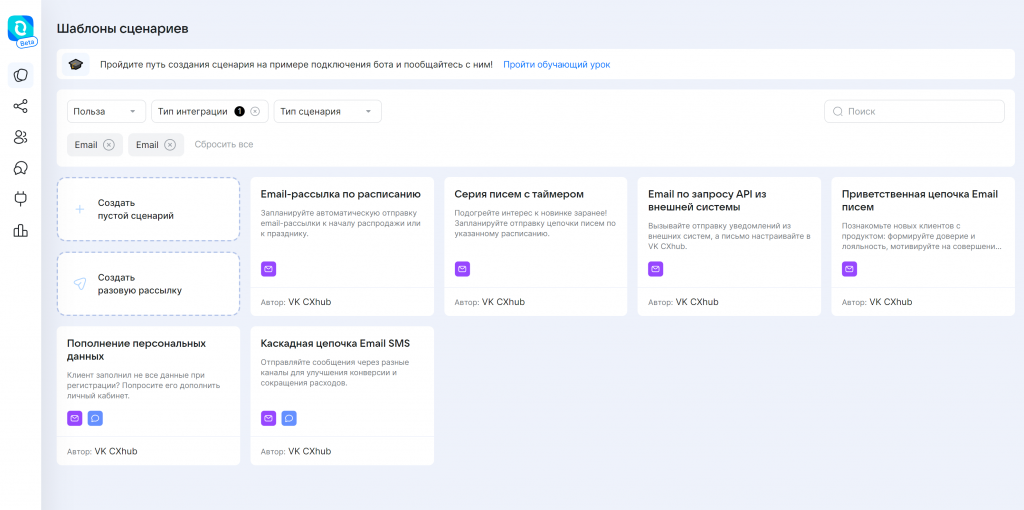1024x510 pixels.
Task: Open the chat/support sidebar icon
Action: [x=20, y=168]
